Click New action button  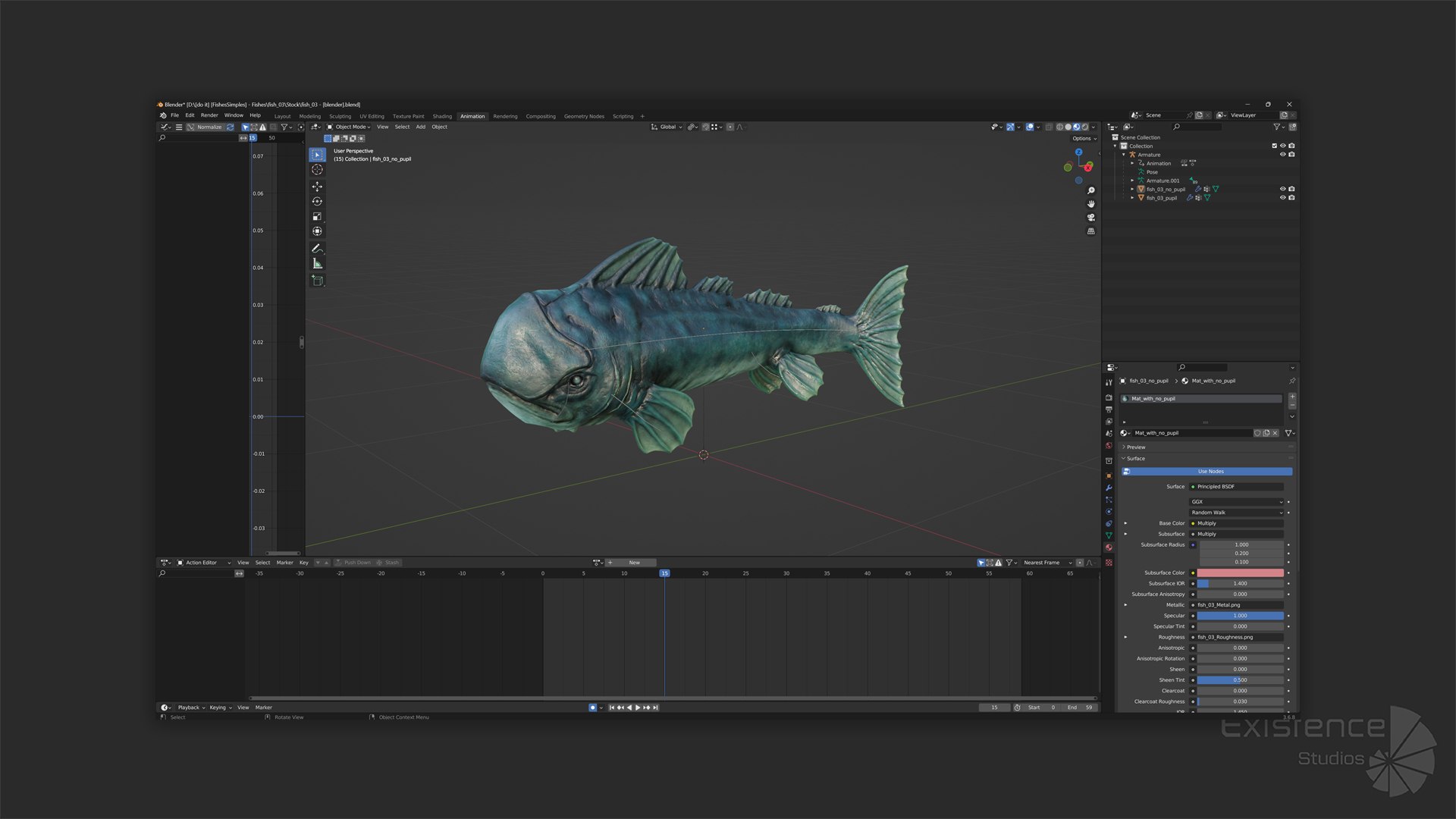click(x=630, y=563)
